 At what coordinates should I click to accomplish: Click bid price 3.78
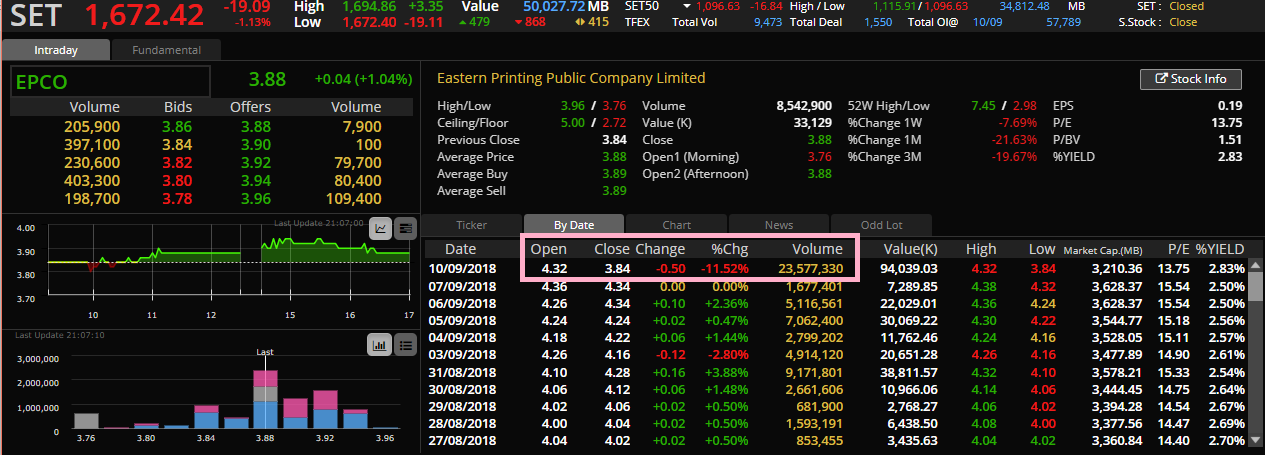[x=177, y=198]
